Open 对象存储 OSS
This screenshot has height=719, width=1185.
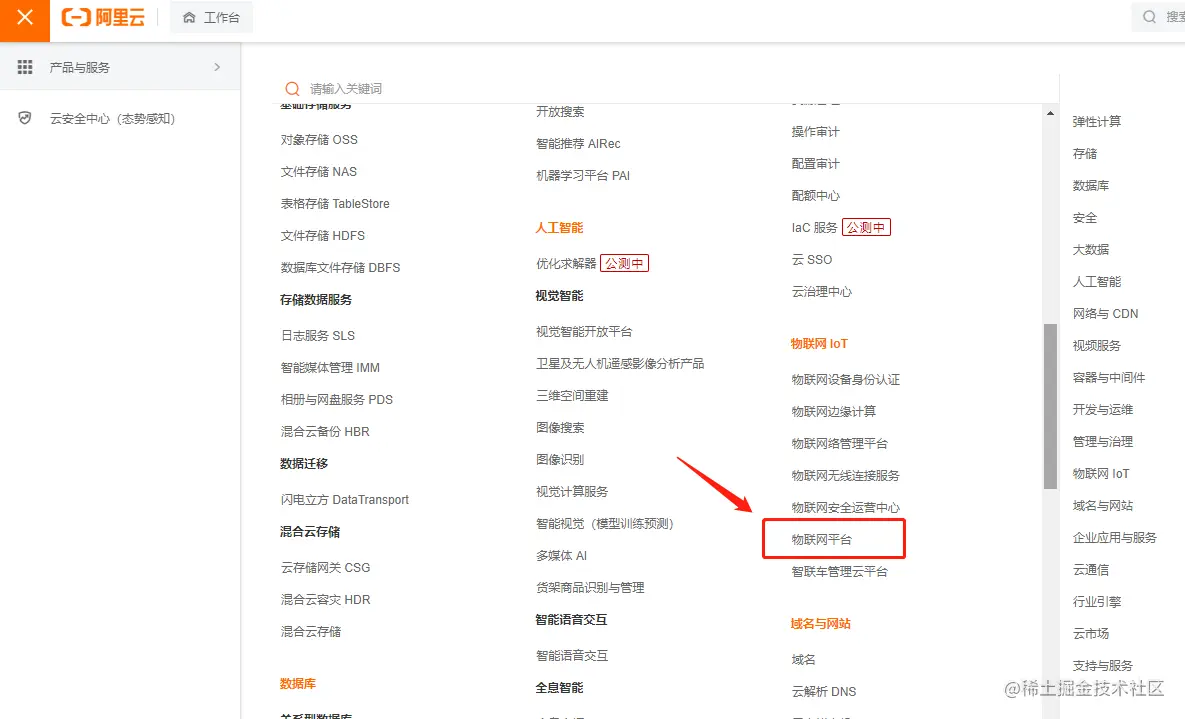click(319, 140)
